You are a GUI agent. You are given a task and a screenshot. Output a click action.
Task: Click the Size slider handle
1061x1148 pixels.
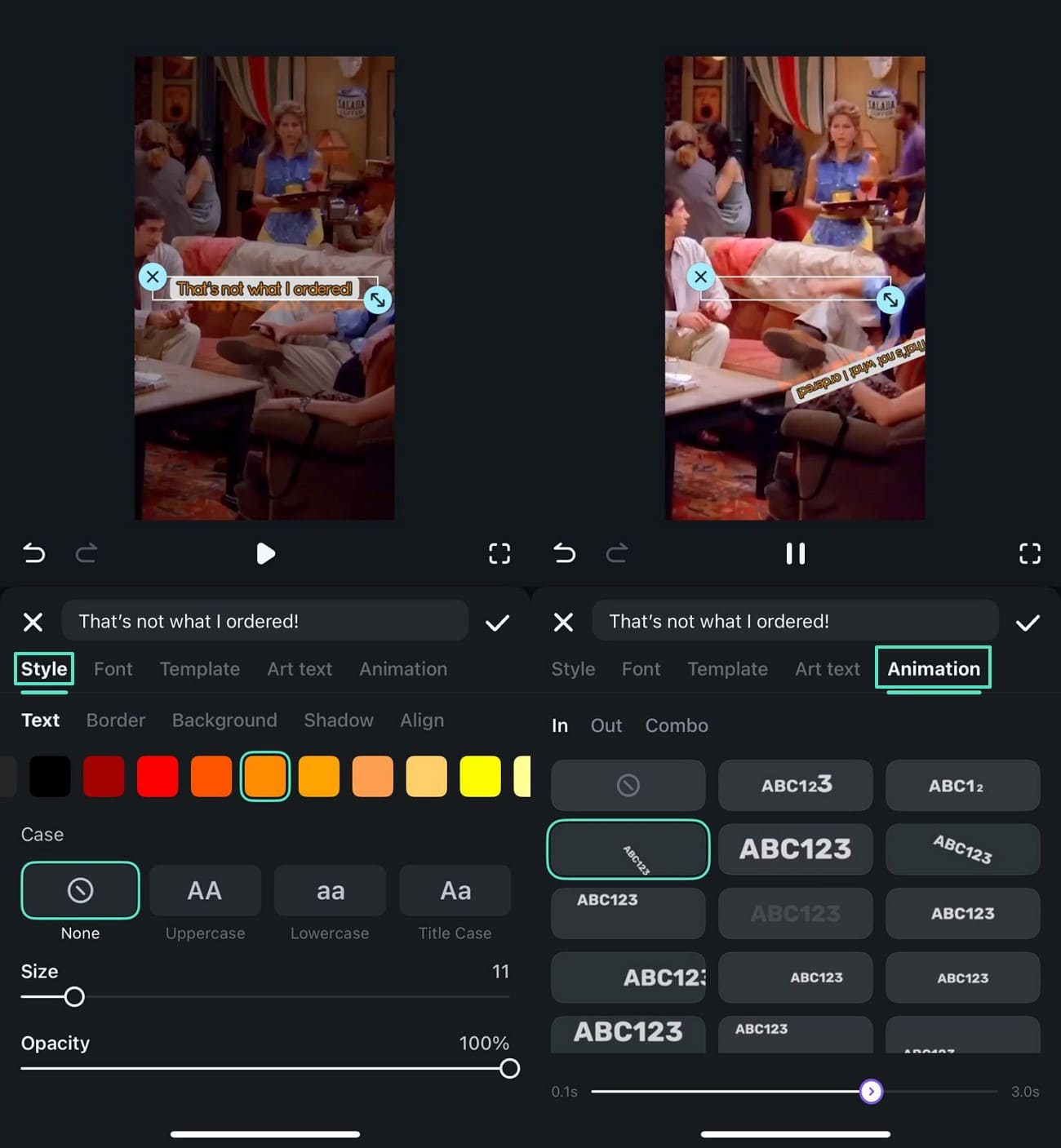click(x=74, y=997)
